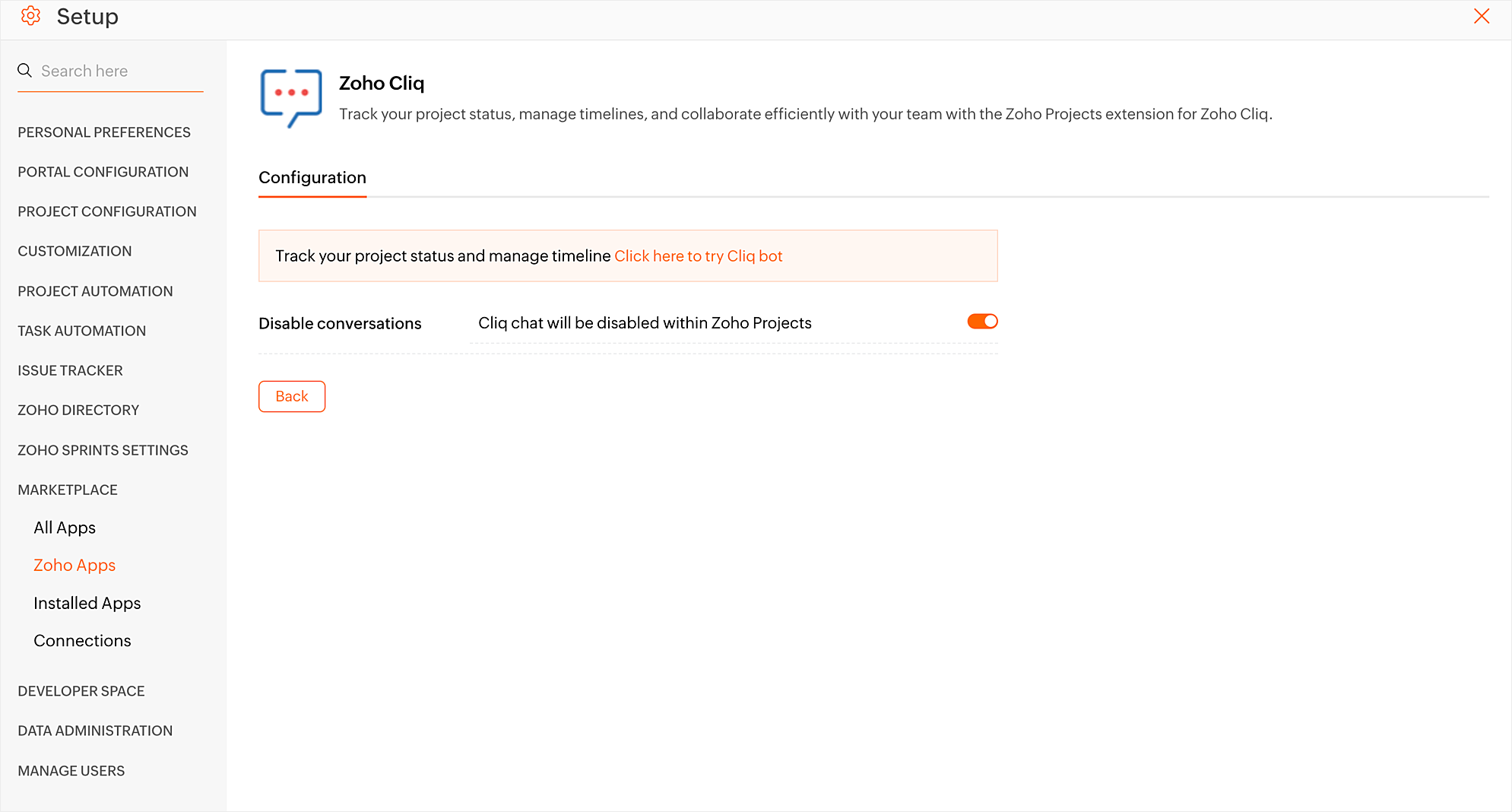Click the Zoho Cliq title text
1512x812 pixels.
coord(382,83)
